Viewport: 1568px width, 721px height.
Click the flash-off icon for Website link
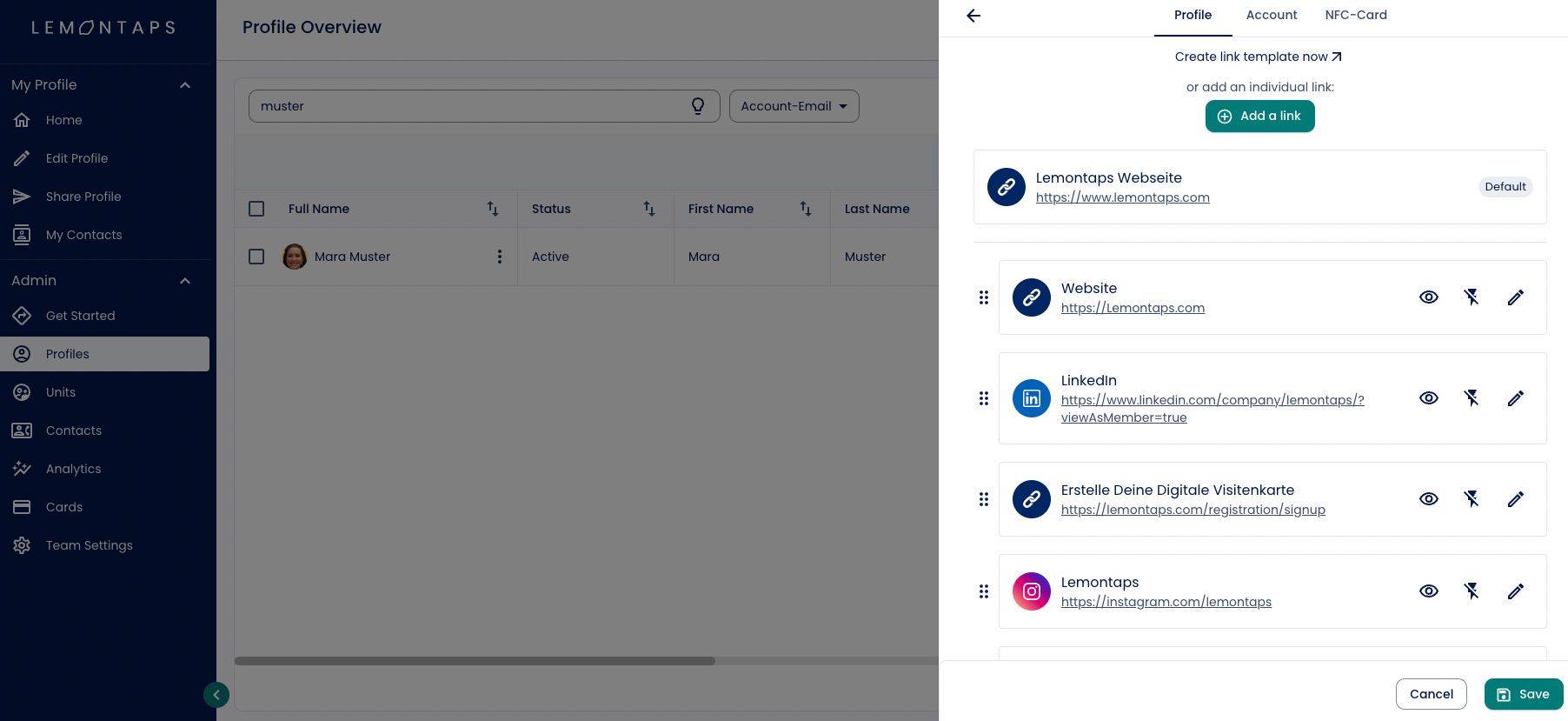click(x=1472, y=297)
